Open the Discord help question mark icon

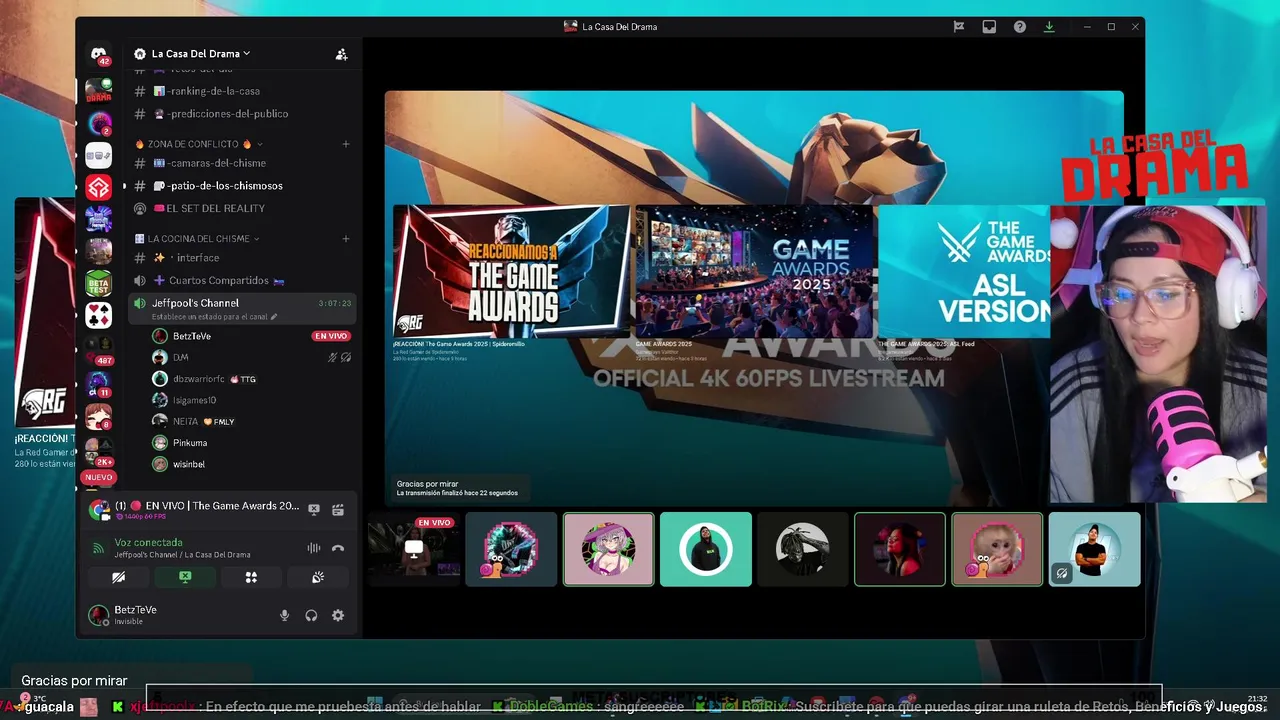pyautogui.click(x=1019, y=27)
